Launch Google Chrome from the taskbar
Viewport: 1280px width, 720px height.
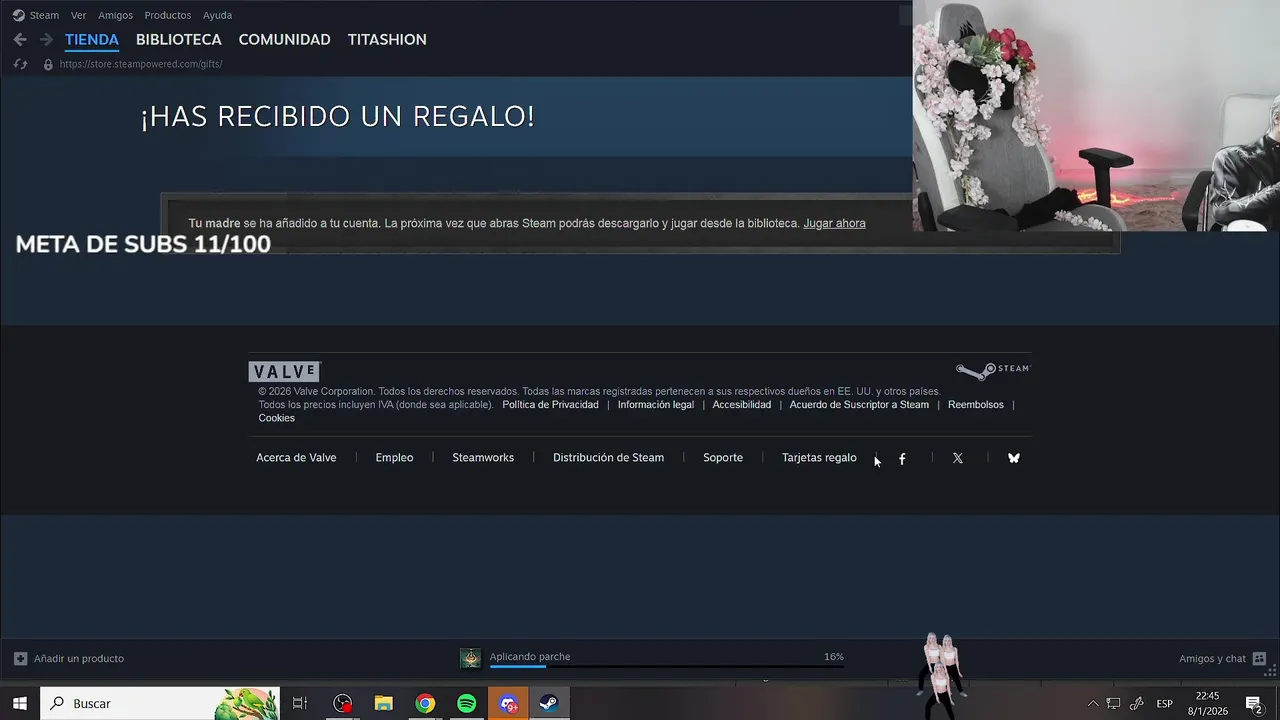click(x=425, y=703)
